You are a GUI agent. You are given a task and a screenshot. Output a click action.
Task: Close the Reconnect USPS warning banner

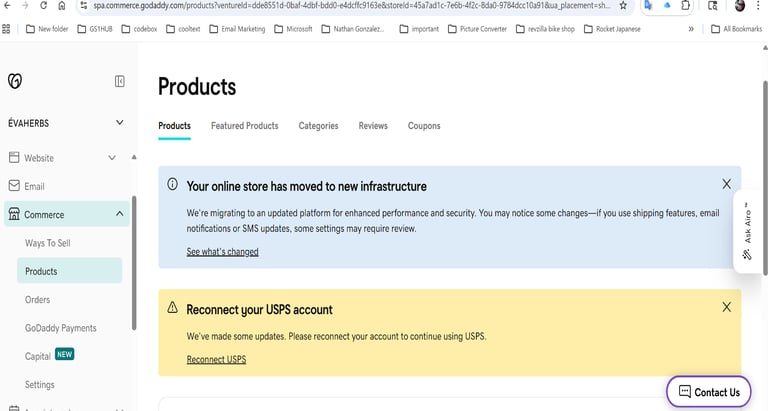(727, 308)
